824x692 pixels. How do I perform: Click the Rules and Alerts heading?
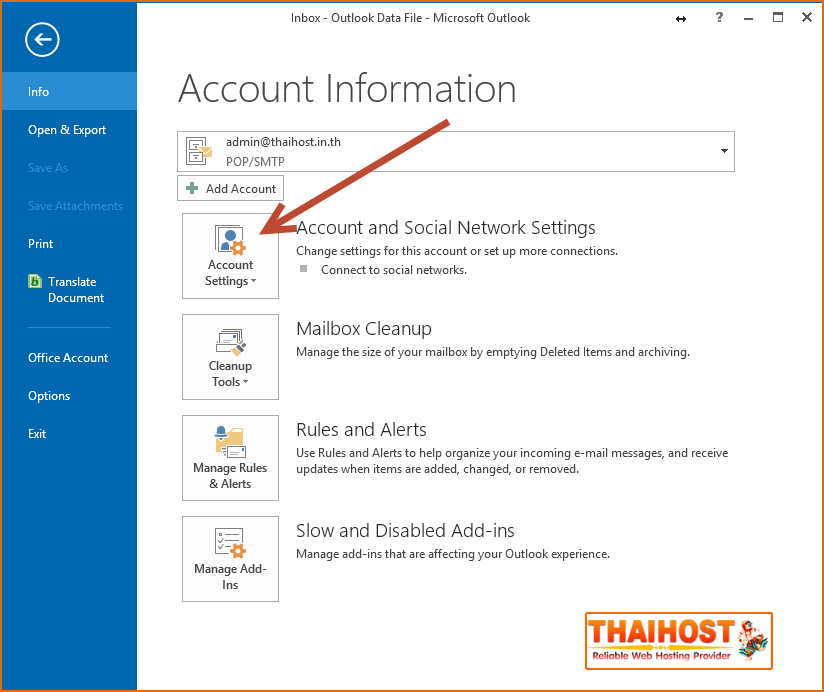pyautogui.click(x=361, y=429)
